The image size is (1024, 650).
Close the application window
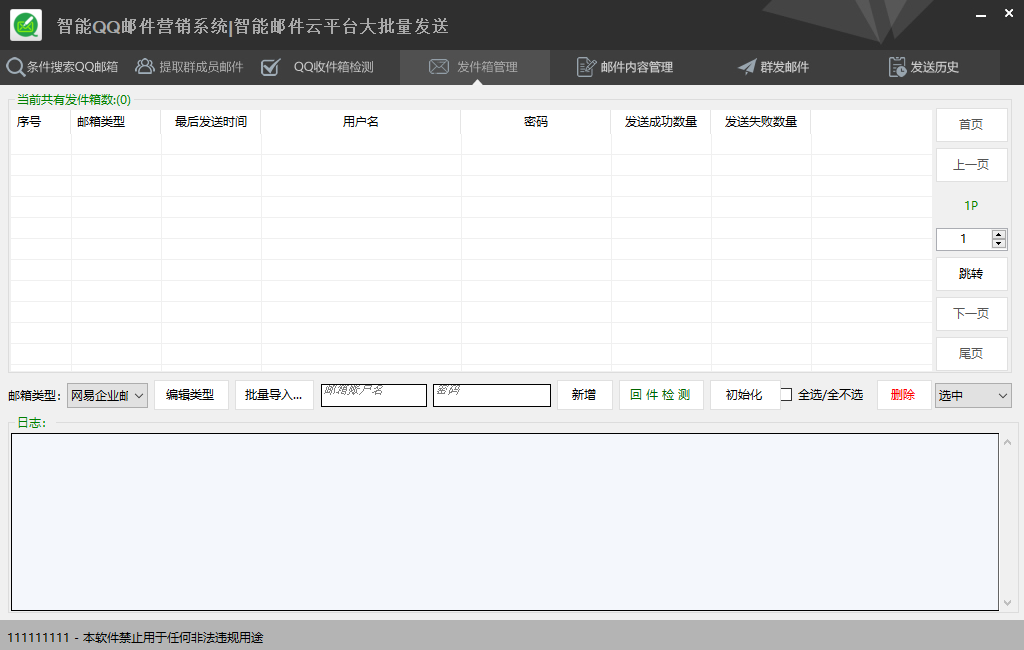(1009, 13)
